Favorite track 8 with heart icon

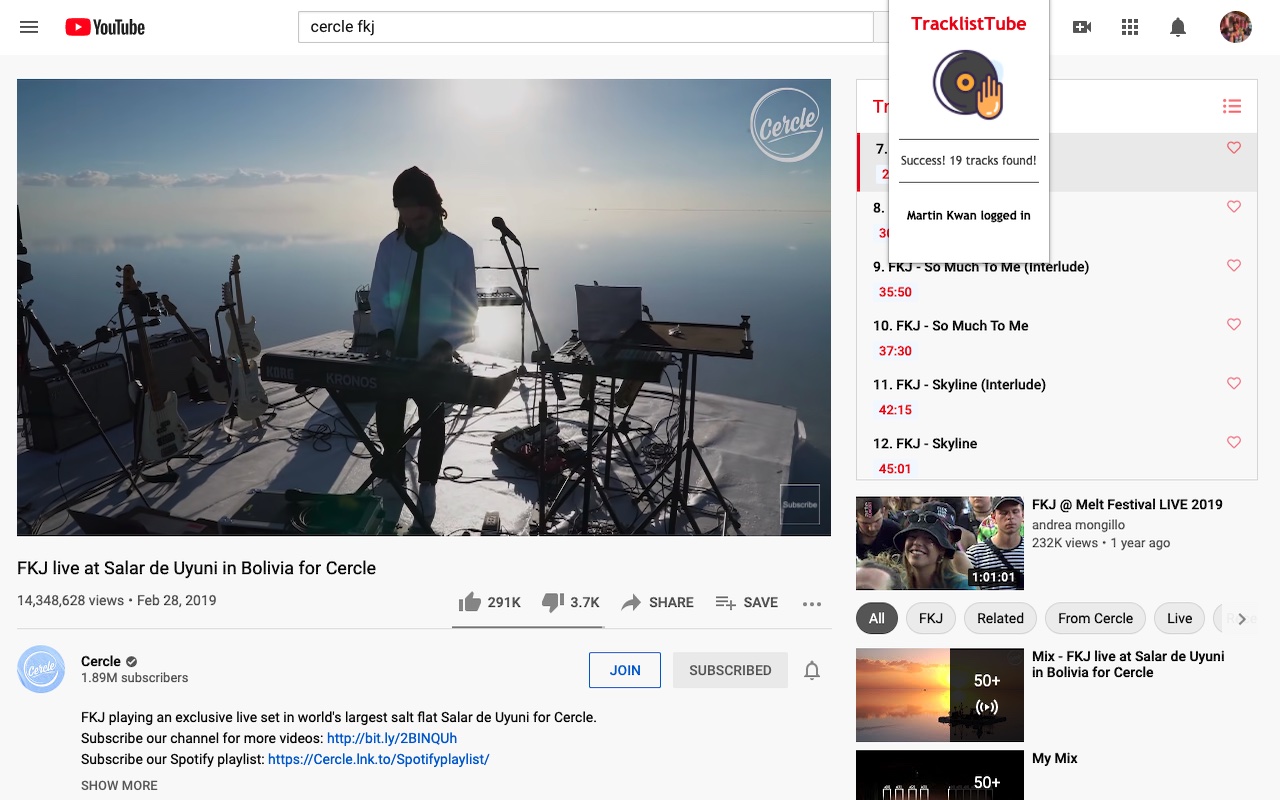tap(1234, 207)
